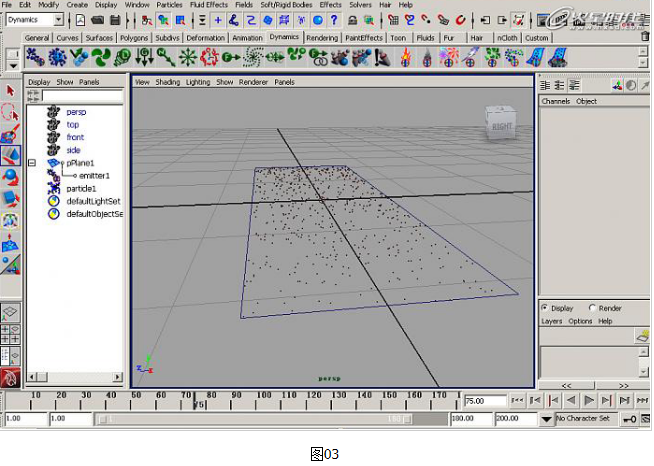This screenshot has height=466, width=654.
Task: Collapse the pPlane1 tree node
Action: click(32, 163)
